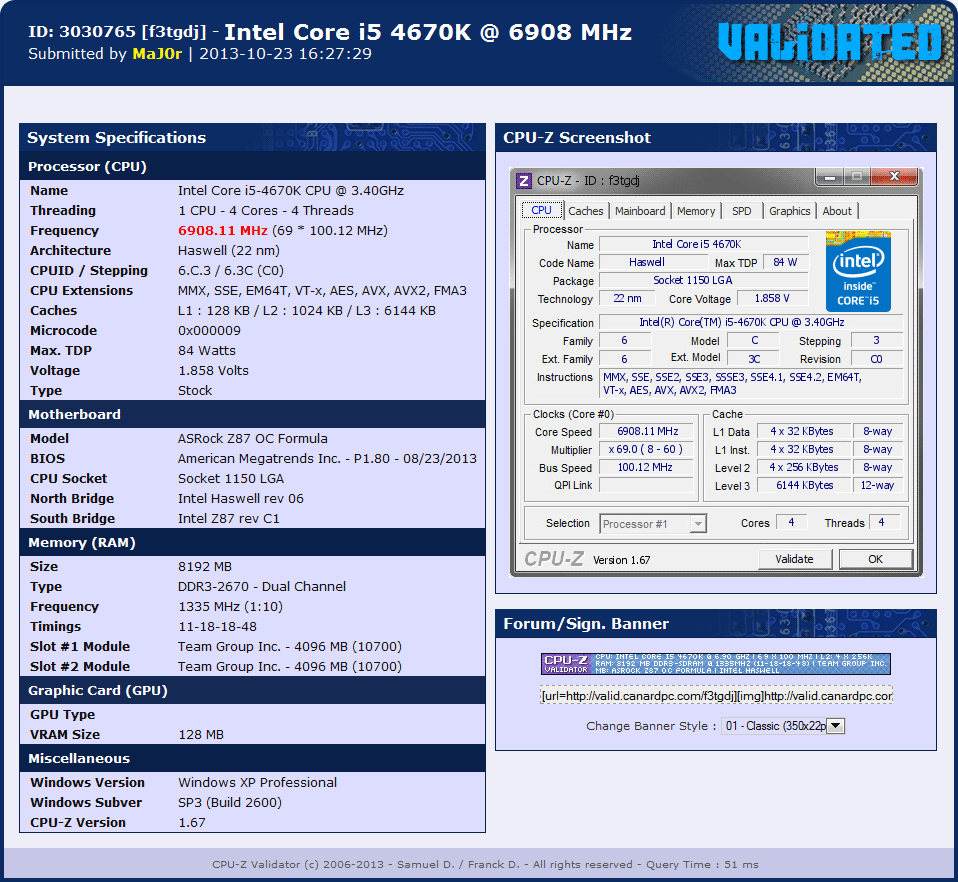Click the Technology 22 nm field
Image resolution: width=958 pixels, height=882 pixels.
click(x=627, y=298)
